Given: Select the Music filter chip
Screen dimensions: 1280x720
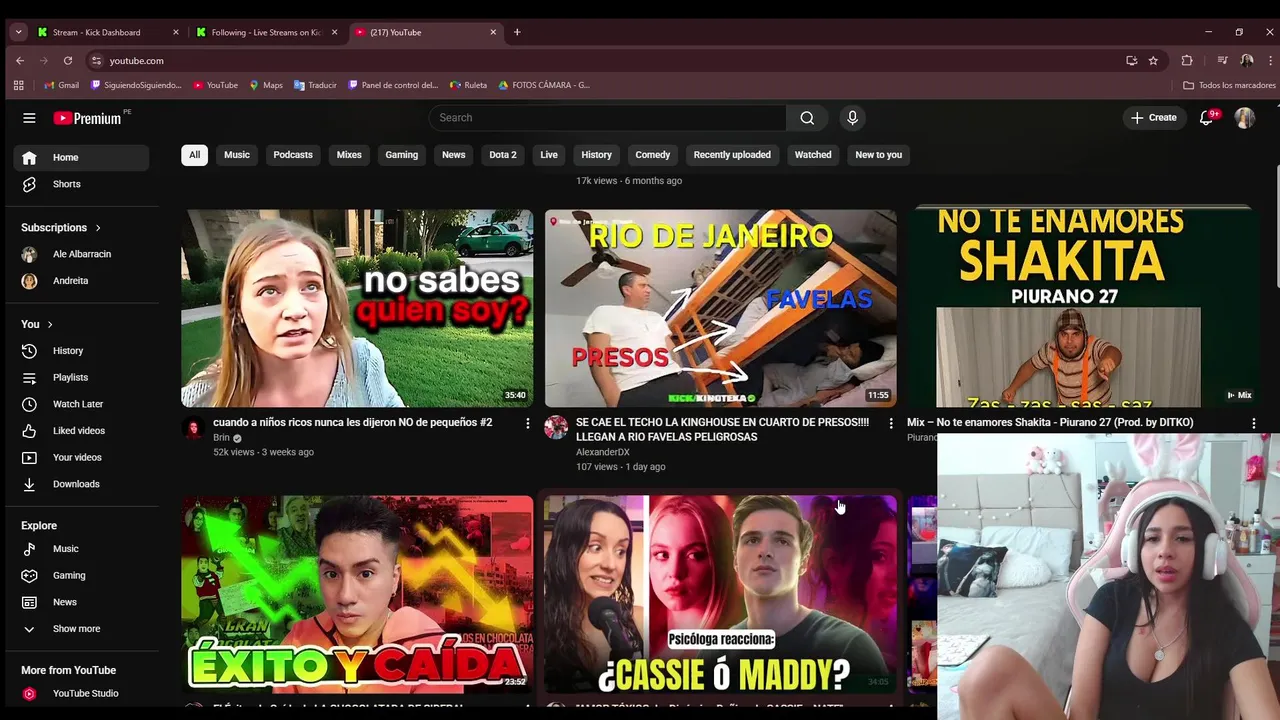Looking at the screenshot, I should tap(237, 155).
